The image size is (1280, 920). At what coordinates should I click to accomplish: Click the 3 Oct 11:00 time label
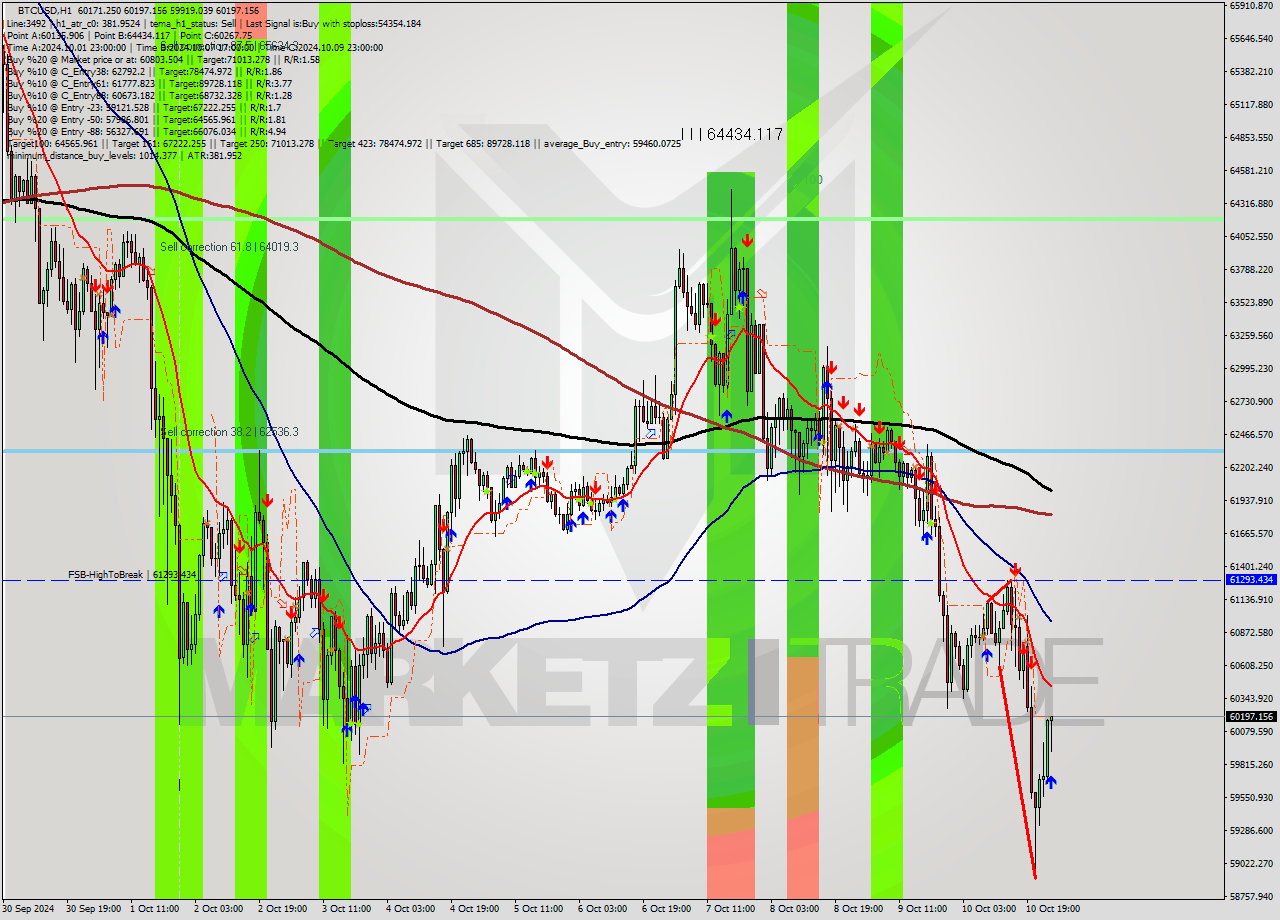click(x=347, y=909)
